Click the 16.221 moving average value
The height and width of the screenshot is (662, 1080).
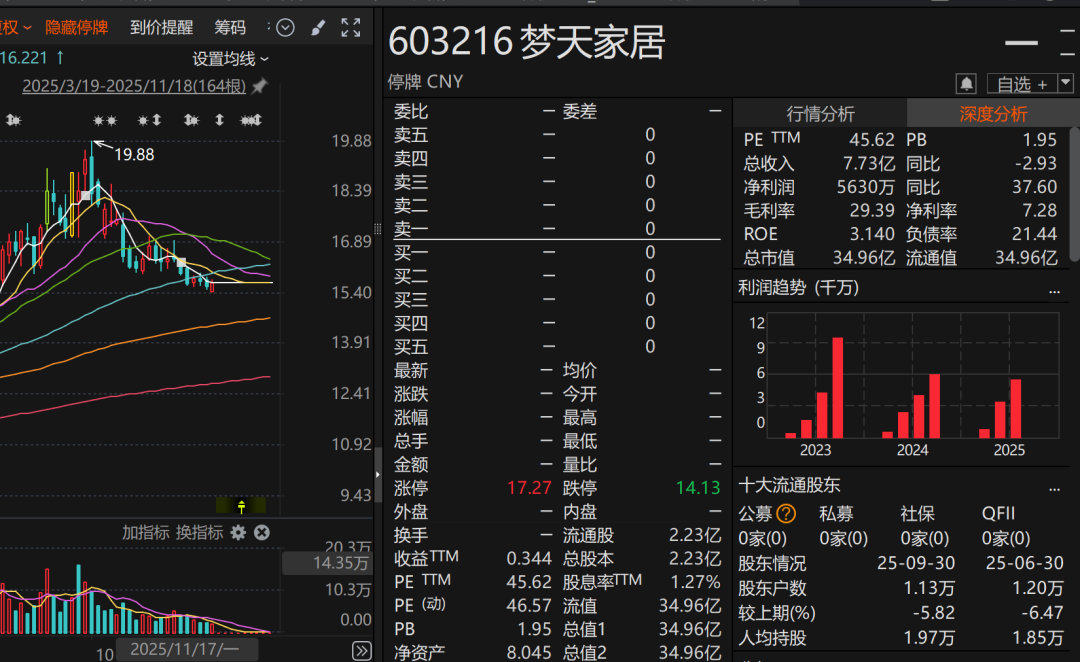click(x=24, y=58)
